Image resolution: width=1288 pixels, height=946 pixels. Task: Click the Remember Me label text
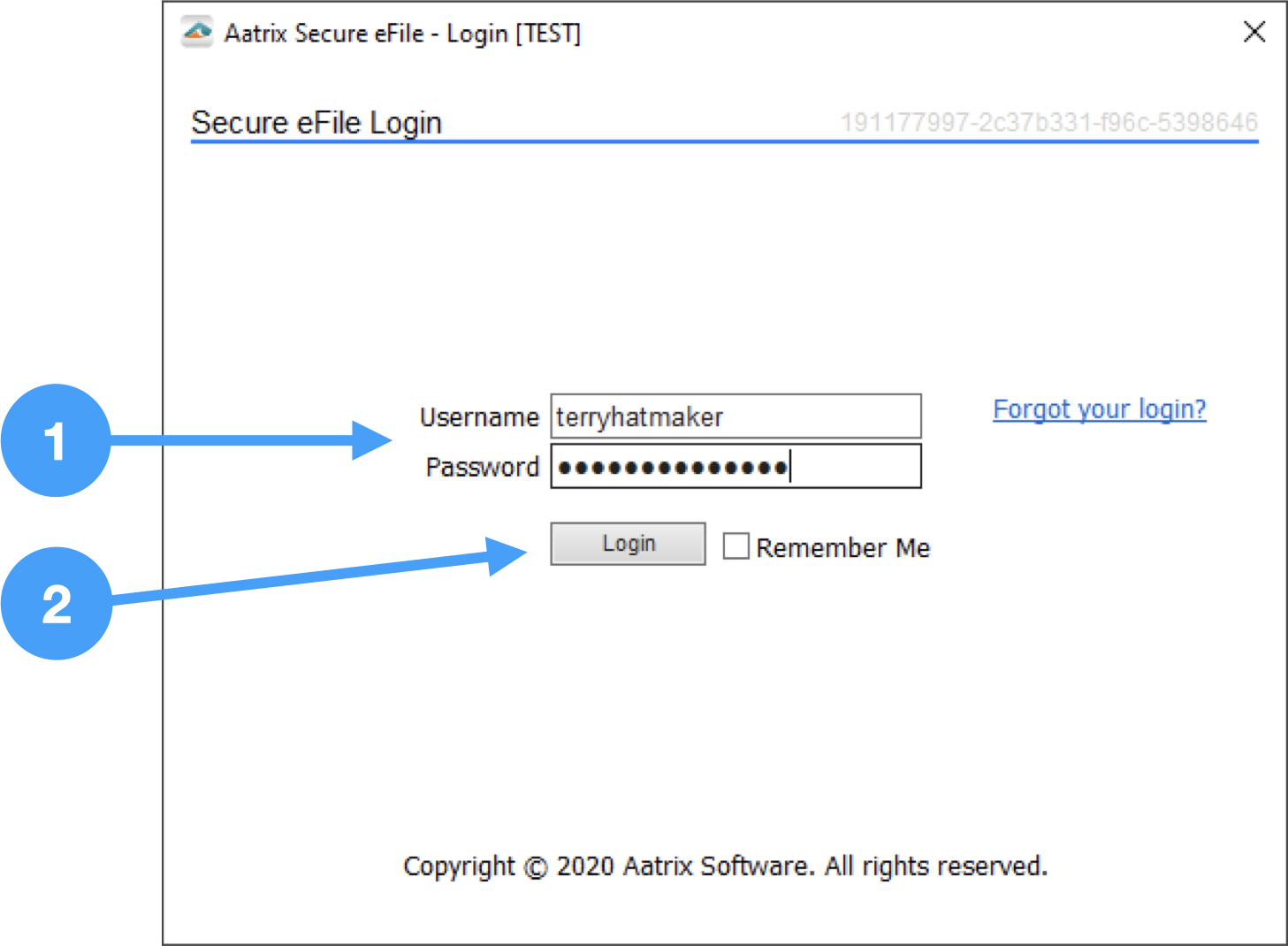(x=842, y=547)
